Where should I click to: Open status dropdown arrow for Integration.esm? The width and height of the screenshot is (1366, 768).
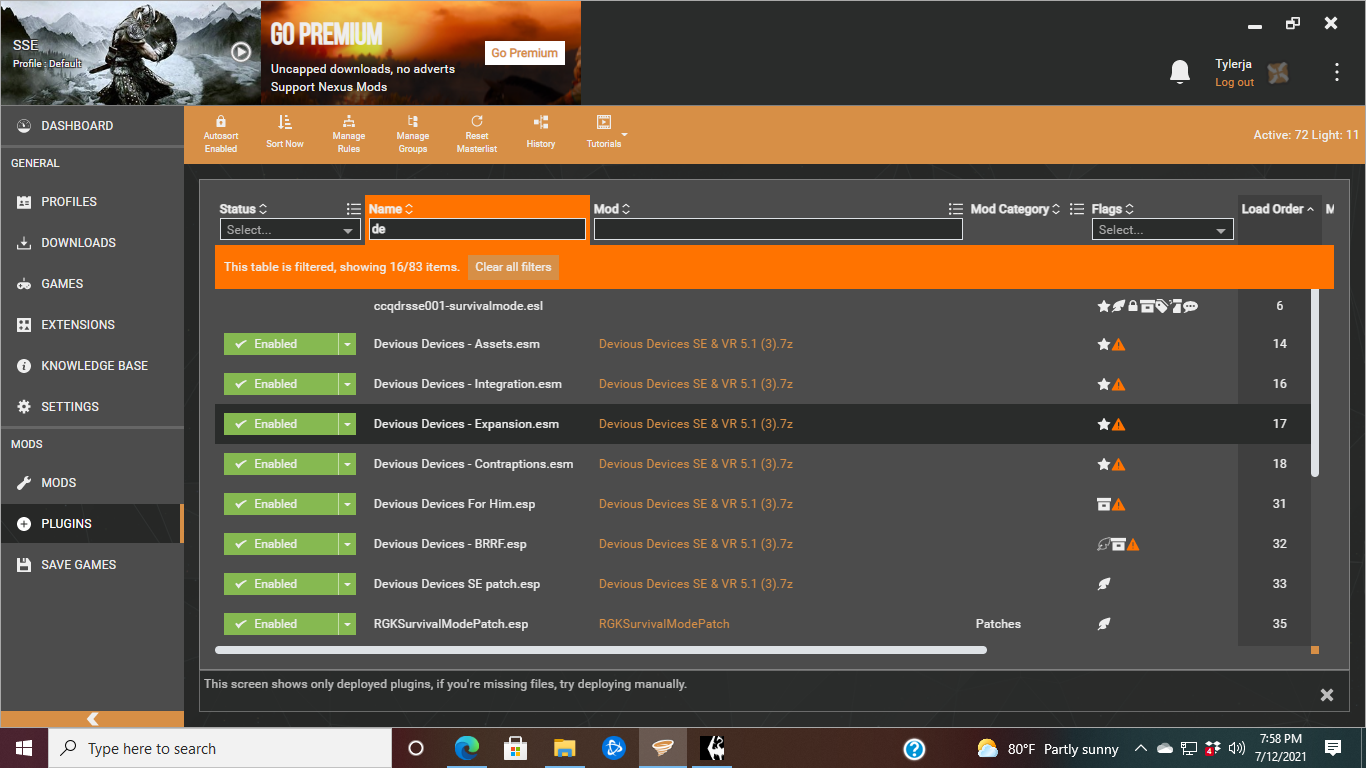(348, 384)
